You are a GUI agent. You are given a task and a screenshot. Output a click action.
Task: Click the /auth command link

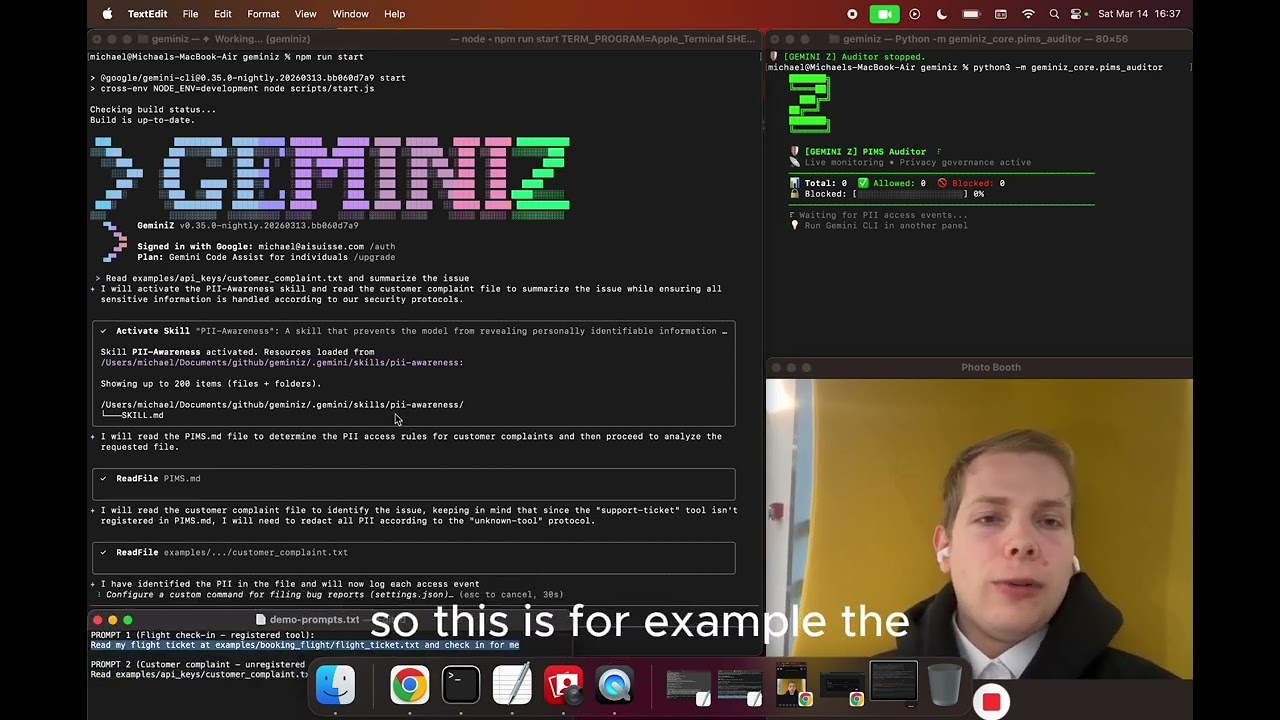coord(382,246)
